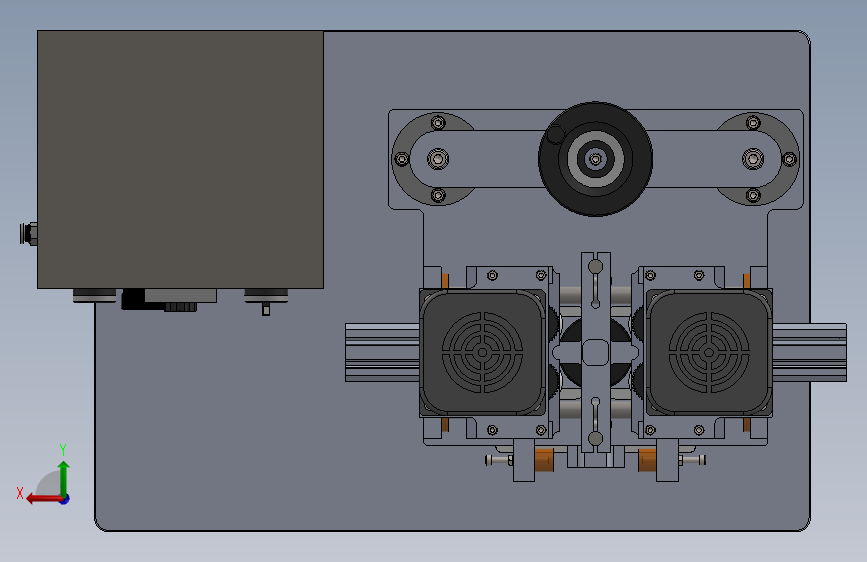867x562 pixels.
Task: Select the left cylindrical foot under box
Action: [95, 295]
